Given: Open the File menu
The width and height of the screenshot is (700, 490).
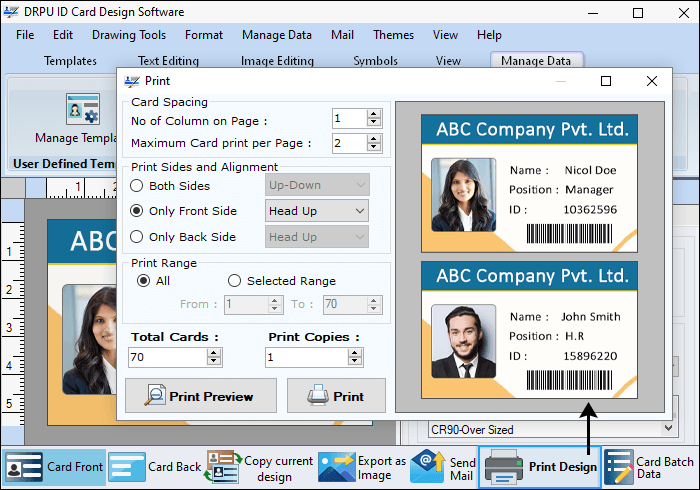Looking at the screenshot, I should pos(25,35).
